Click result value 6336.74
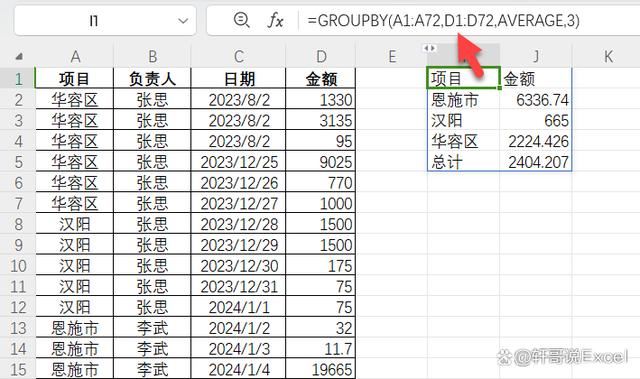The width and height of the screenshot is (640, 379). tap(536, 99)
